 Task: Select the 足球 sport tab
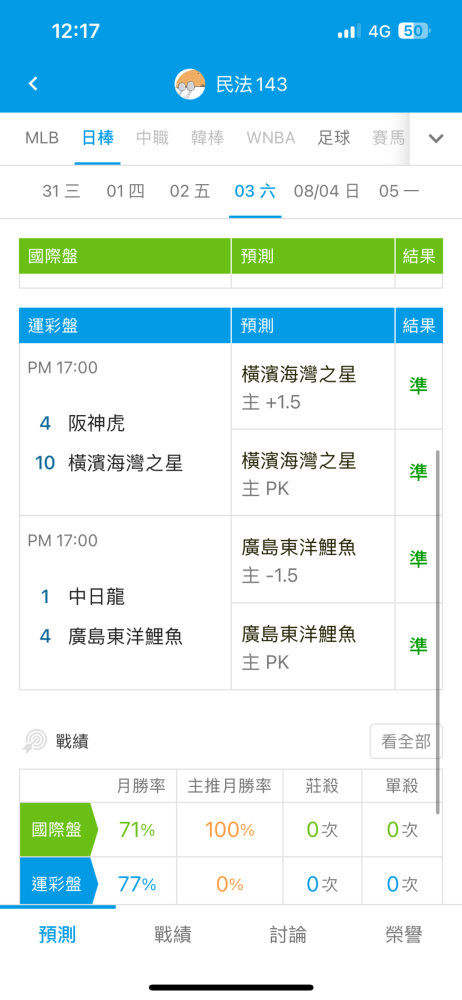click(x=334, y=138)
